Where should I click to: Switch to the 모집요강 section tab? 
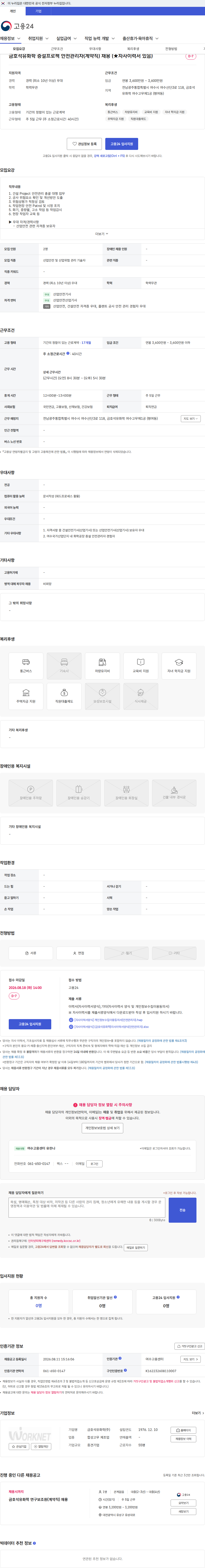(19, 49)
